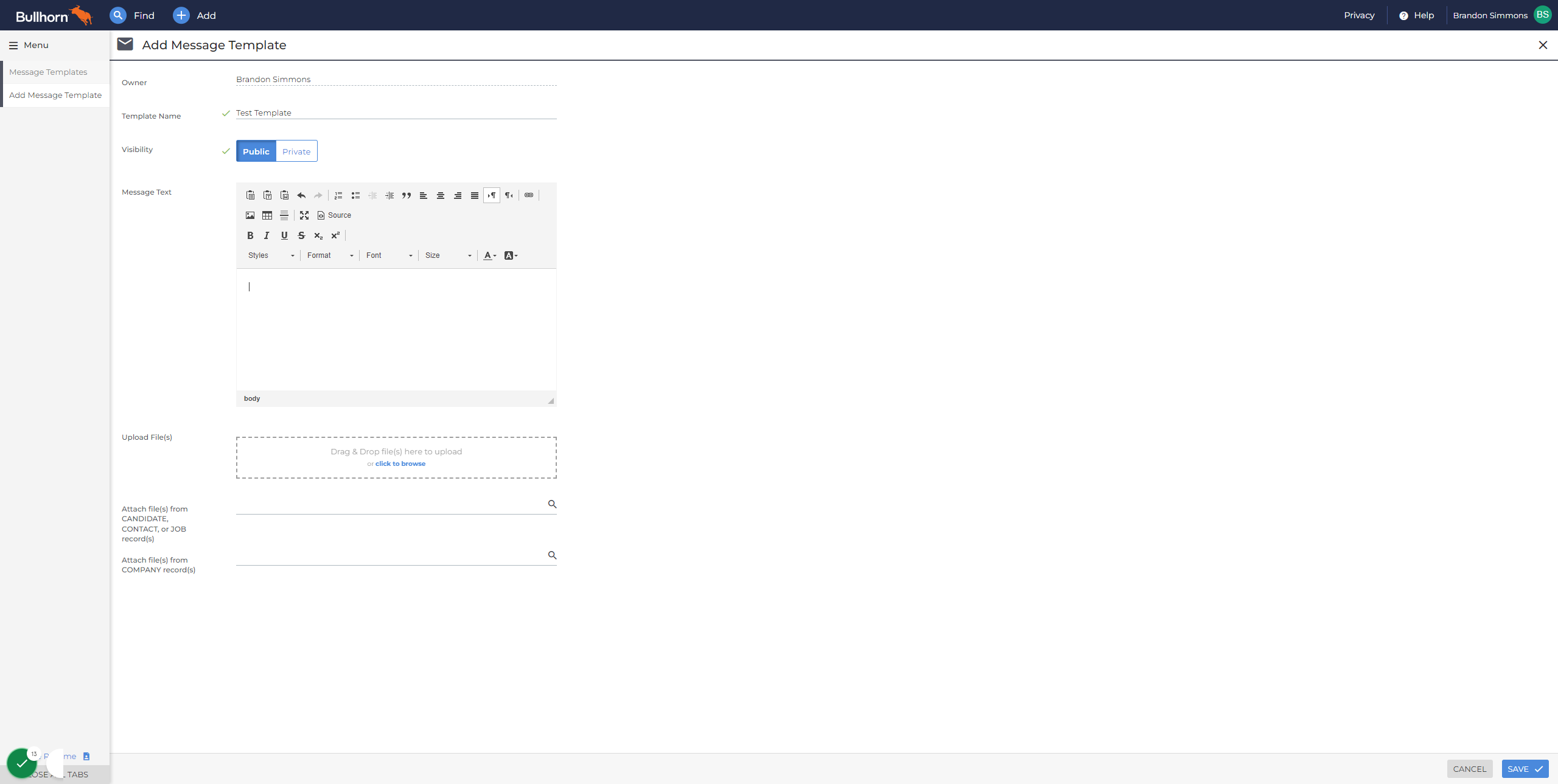Open the Menu hamburger
Screen dimensions: 1558x784
click(x=29, y=45)
